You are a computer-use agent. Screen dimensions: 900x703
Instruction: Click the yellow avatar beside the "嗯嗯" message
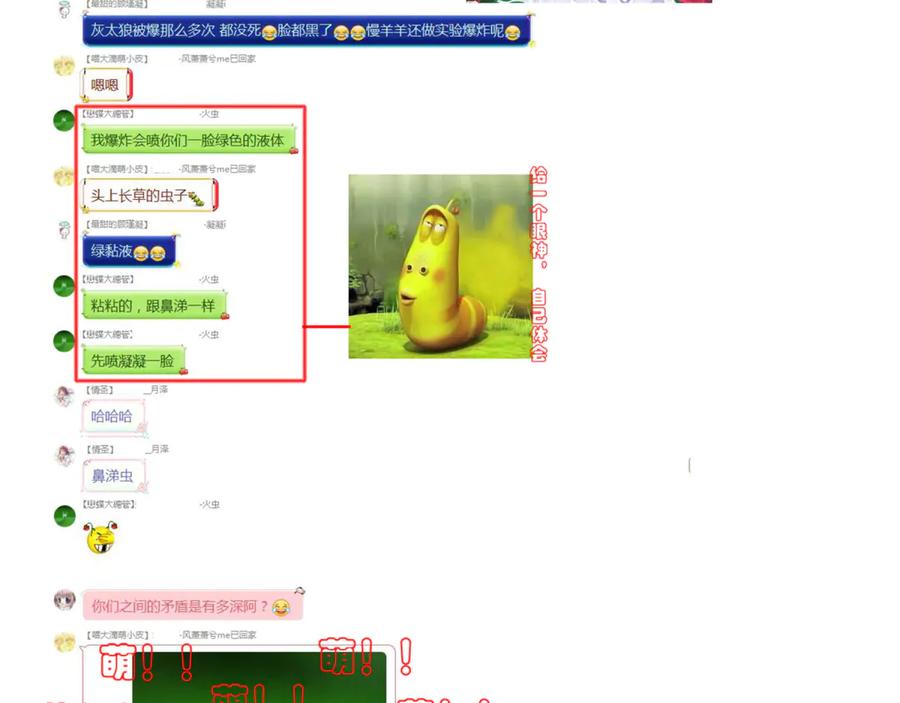click(64, 67)
